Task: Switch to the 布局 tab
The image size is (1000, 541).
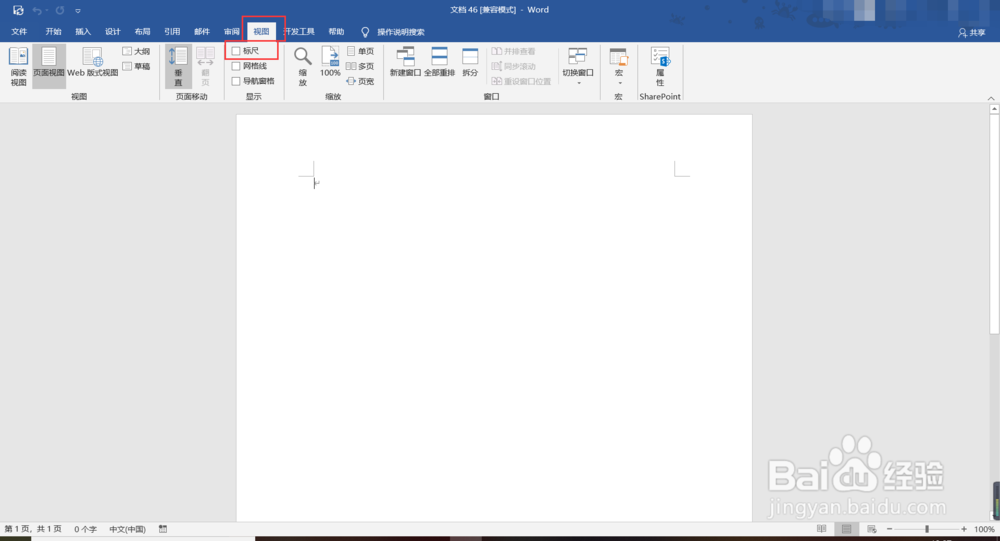Action: coord(142,31)
